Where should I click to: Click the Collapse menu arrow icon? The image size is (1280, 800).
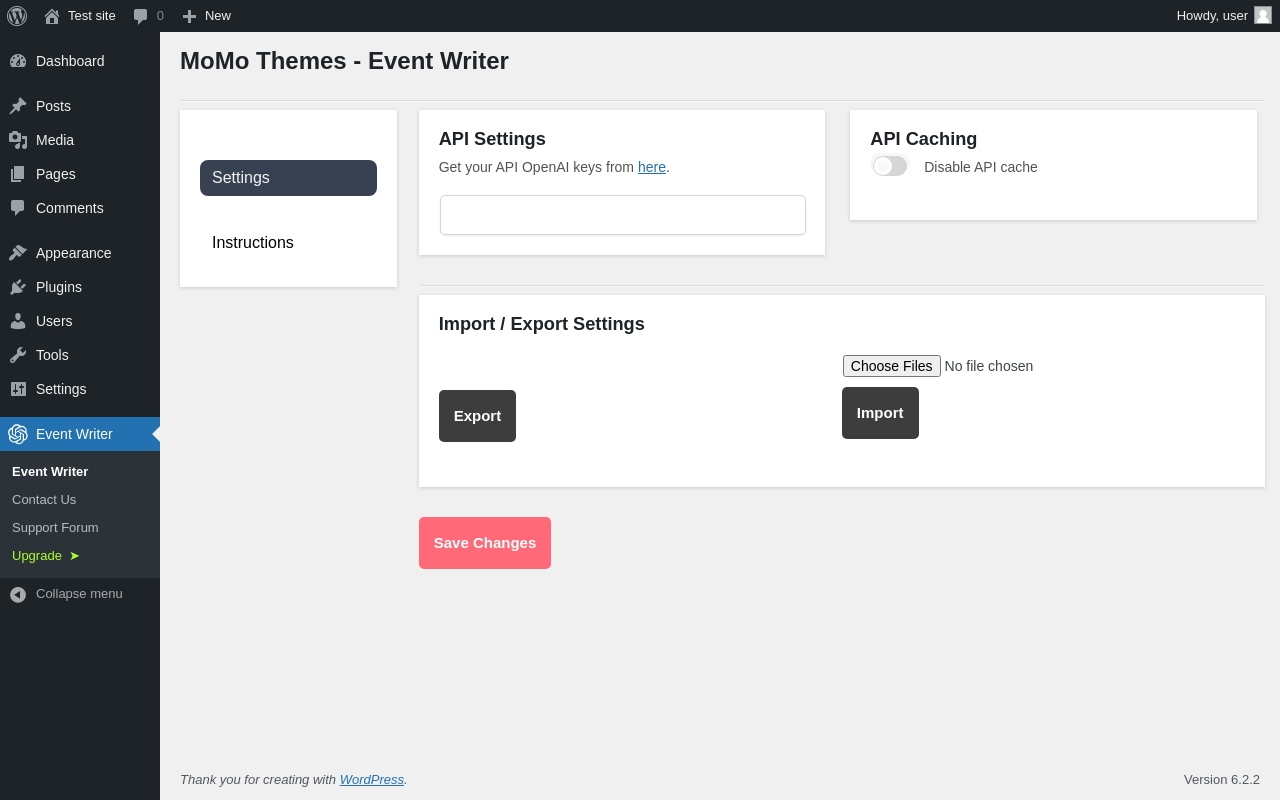coord(18,595)
